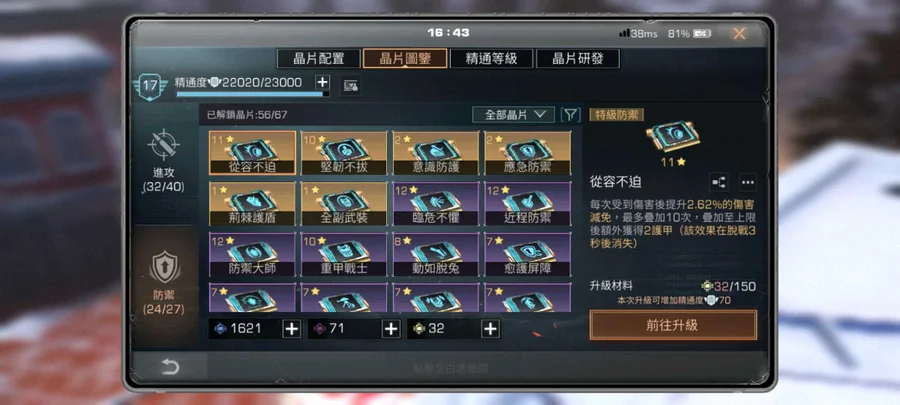The image size is (900, 405).
Task: Select the 臨危不懼 chip card
Action: click(x=436, y=204)
